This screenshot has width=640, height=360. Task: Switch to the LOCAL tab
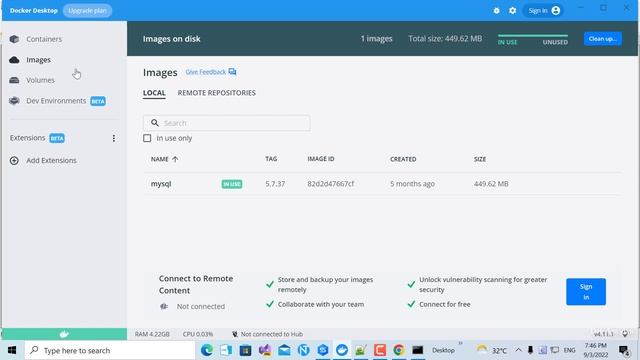coord(154,93)
